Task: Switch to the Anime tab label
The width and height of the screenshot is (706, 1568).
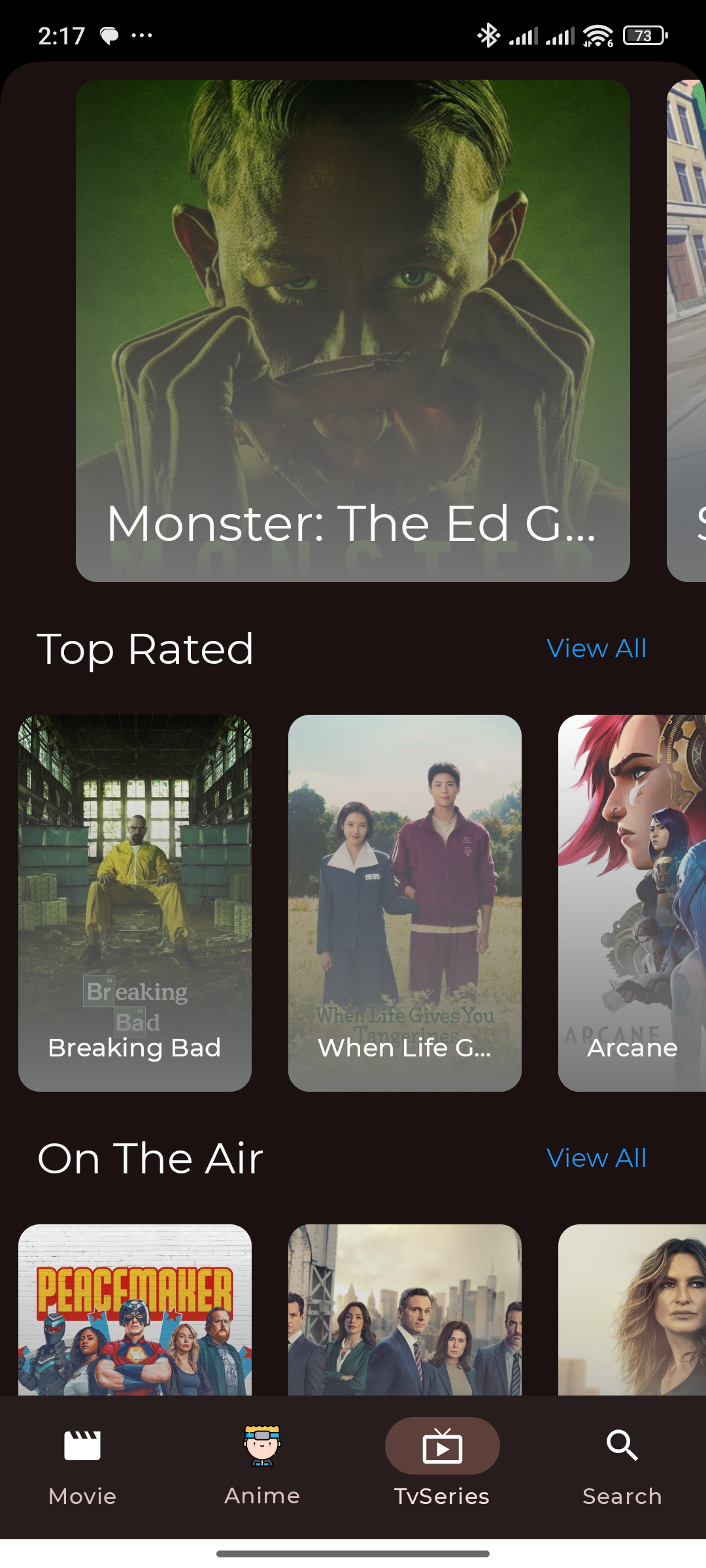Action: 262,1495
